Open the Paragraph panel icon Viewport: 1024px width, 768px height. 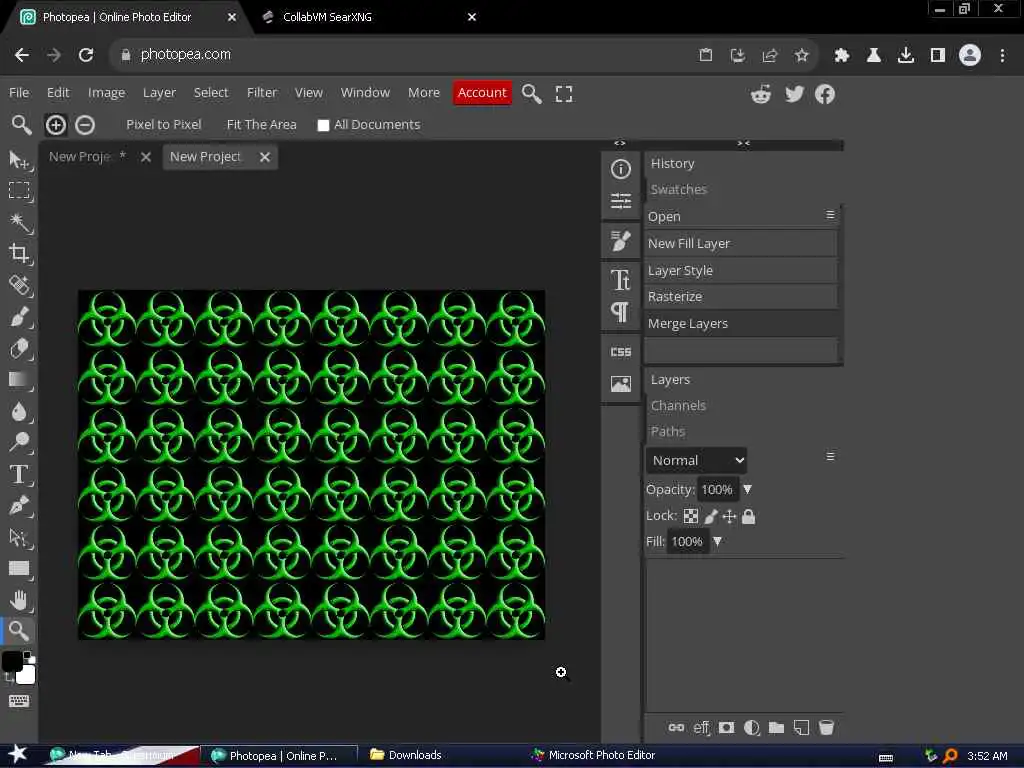tap(620, 312)
